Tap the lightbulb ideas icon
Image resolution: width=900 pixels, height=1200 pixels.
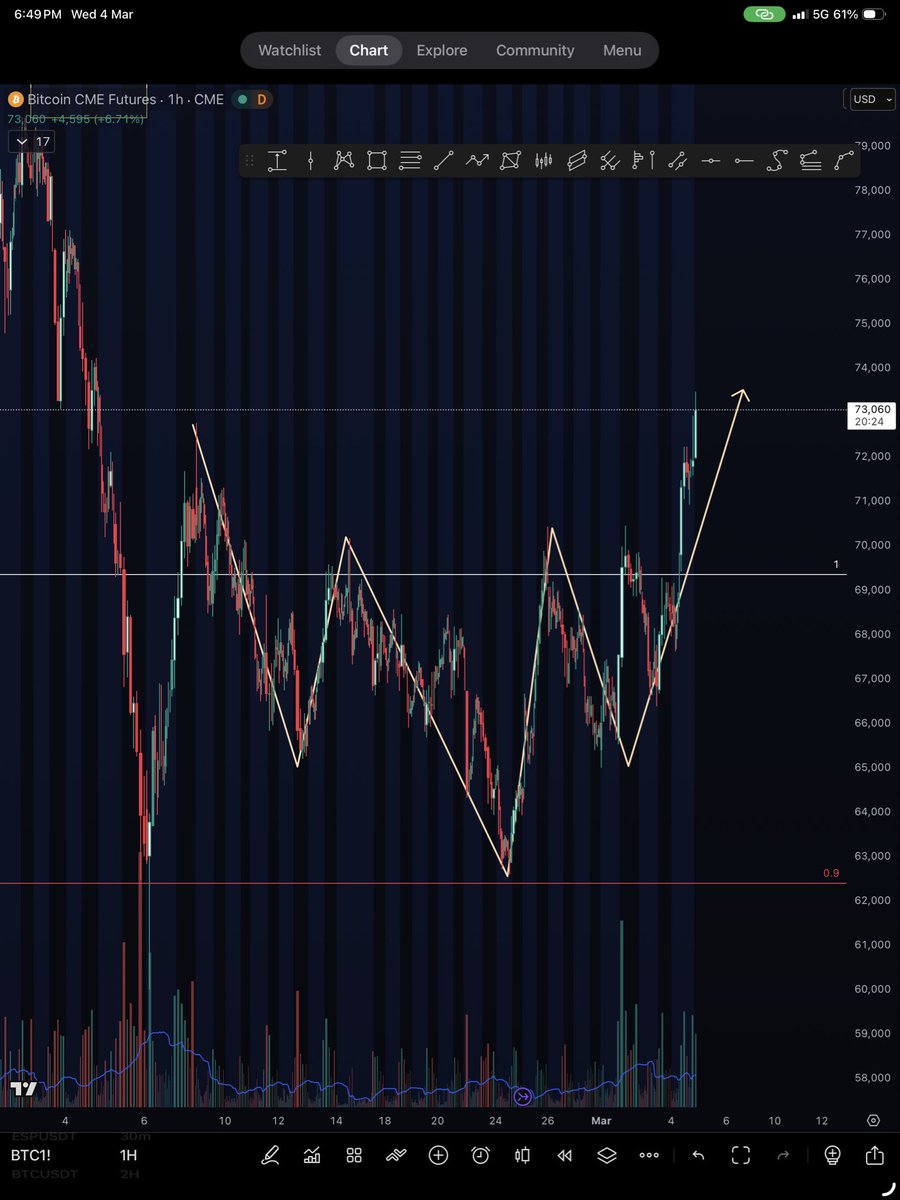point(832,1155)
